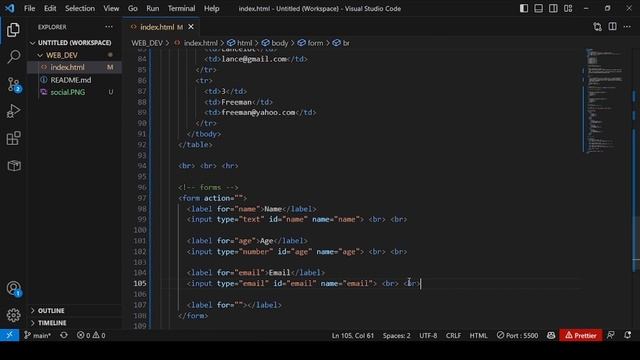The height and width of the screenshot is (360, 640).
Task: Open the Edit menu
Action: pyautogui.click(x=50, y=8)
